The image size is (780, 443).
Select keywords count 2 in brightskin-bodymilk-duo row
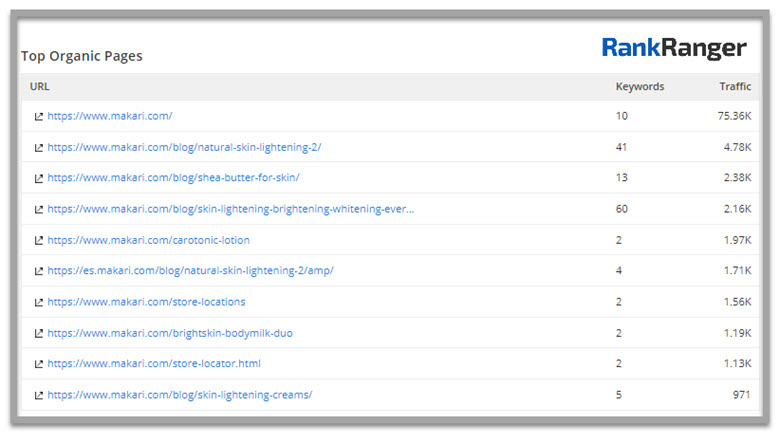(619, 333)
